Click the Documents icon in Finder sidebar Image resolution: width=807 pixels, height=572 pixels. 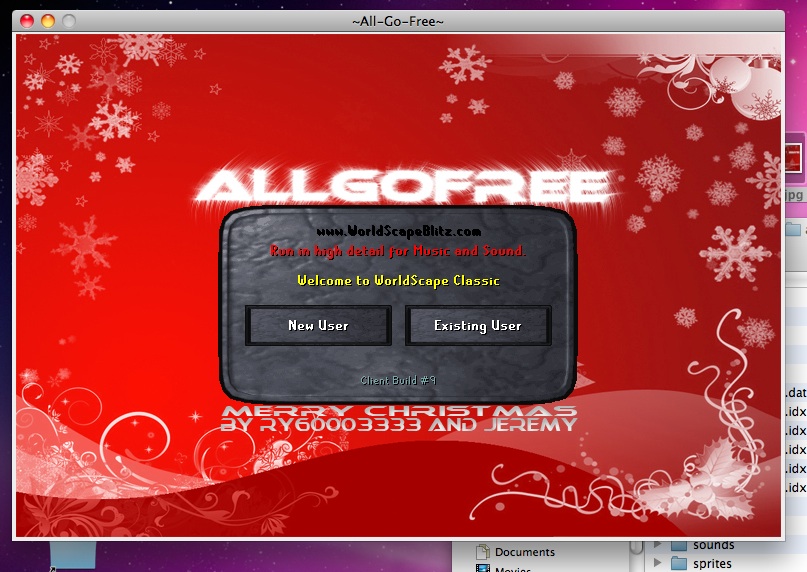(483, 552)
